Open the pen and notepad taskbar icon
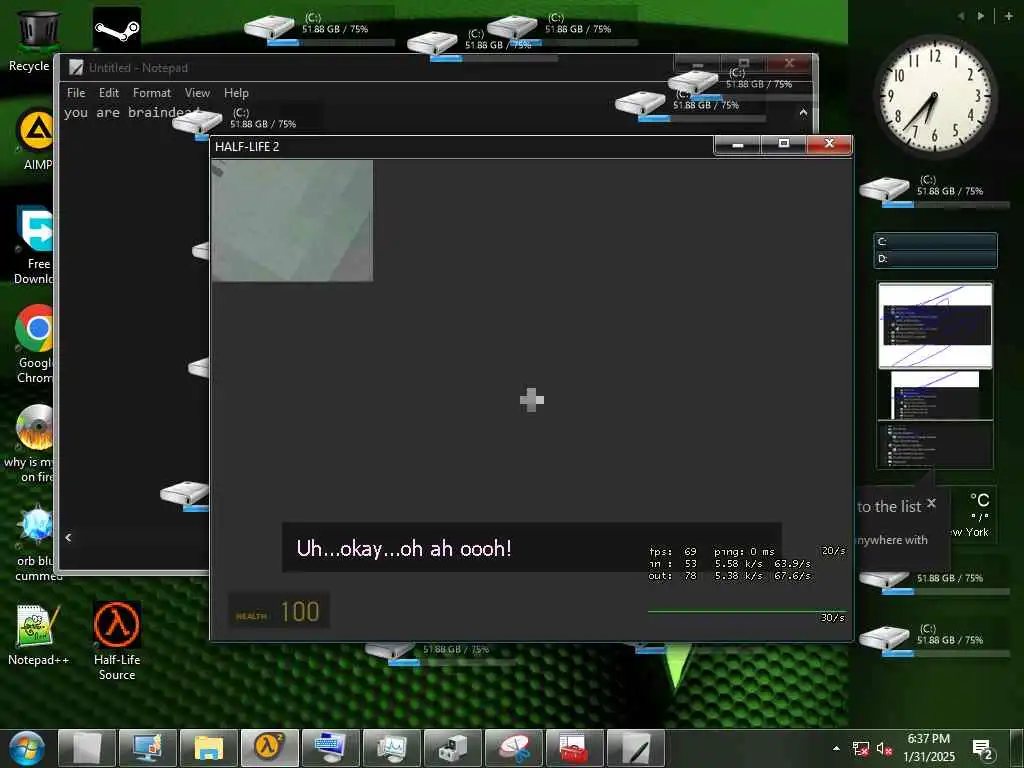This screenshot has height=768, width=1024. (x=636, y=748)
